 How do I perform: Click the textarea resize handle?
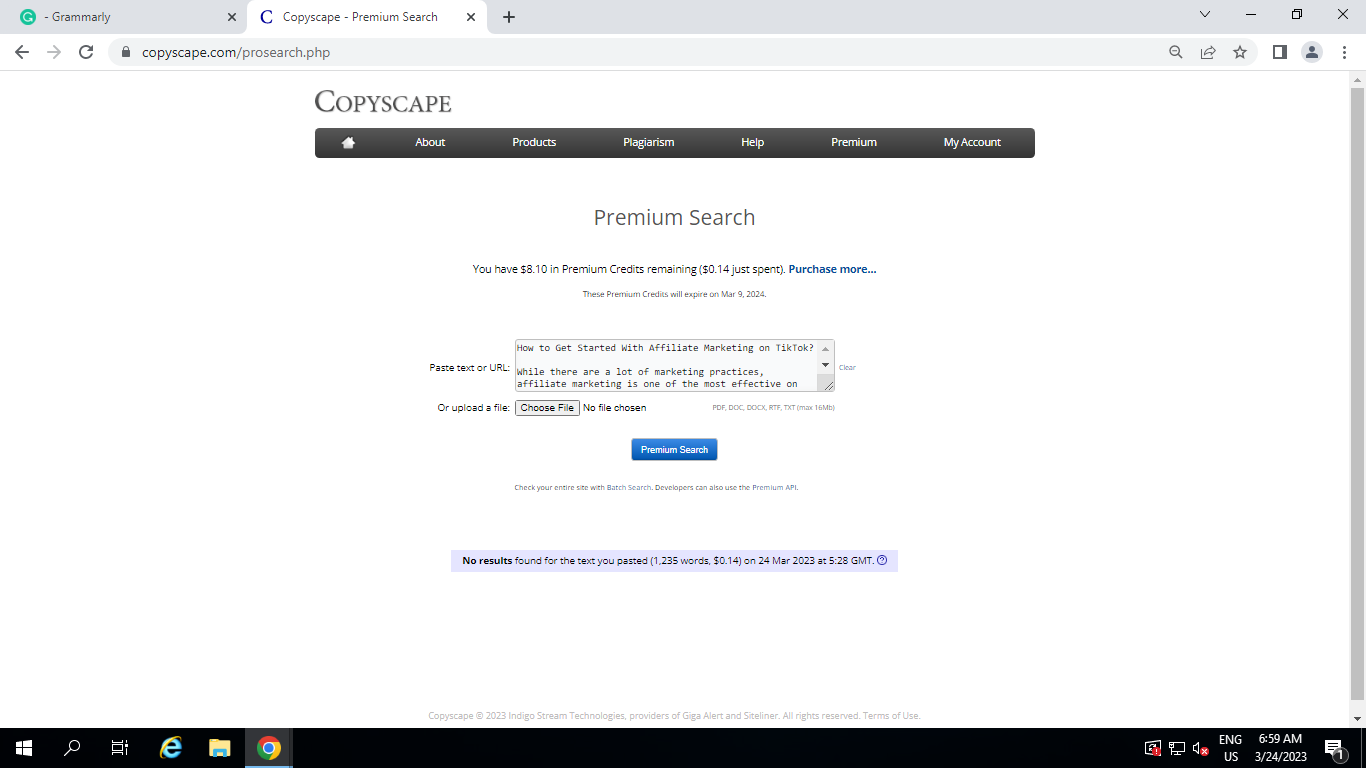(827, 384)
